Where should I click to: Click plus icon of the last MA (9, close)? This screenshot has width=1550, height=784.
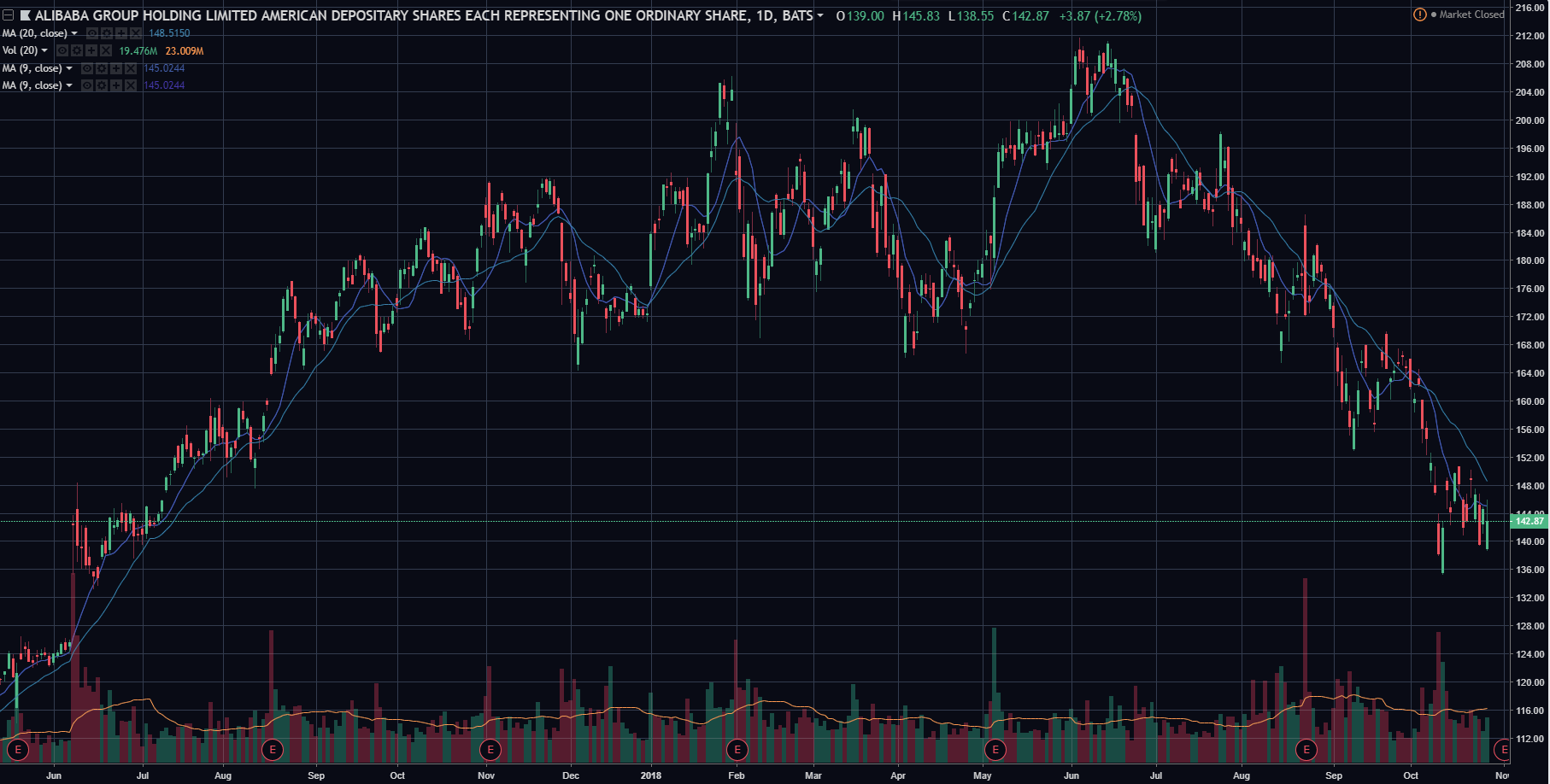point(116,85)
